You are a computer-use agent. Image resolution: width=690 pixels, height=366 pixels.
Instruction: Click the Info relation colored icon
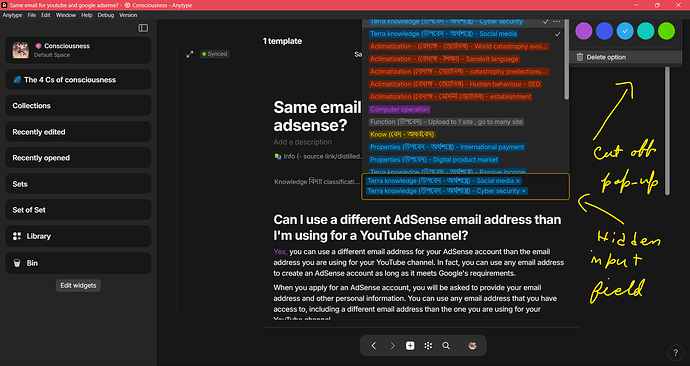tap(278, 156)
